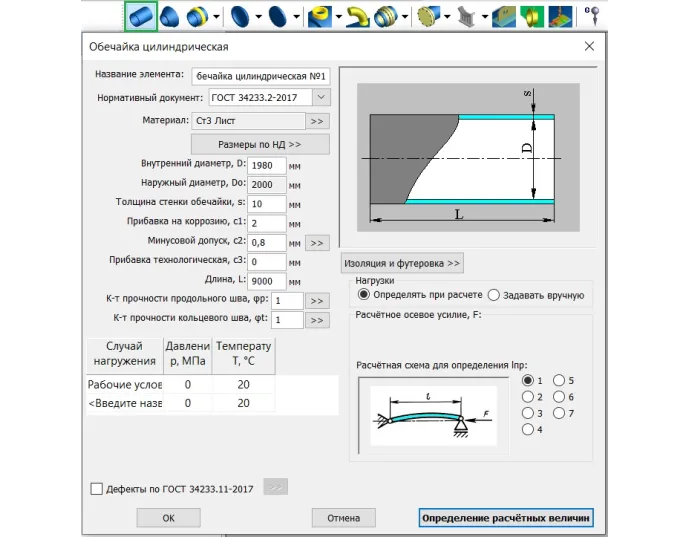
Task: Add a pipe elbow bend element
Action: [x=358, y=15]
